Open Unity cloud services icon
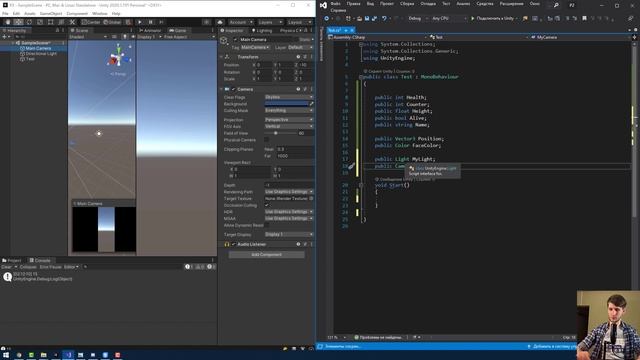640x360 pixels. click(220, 22)
